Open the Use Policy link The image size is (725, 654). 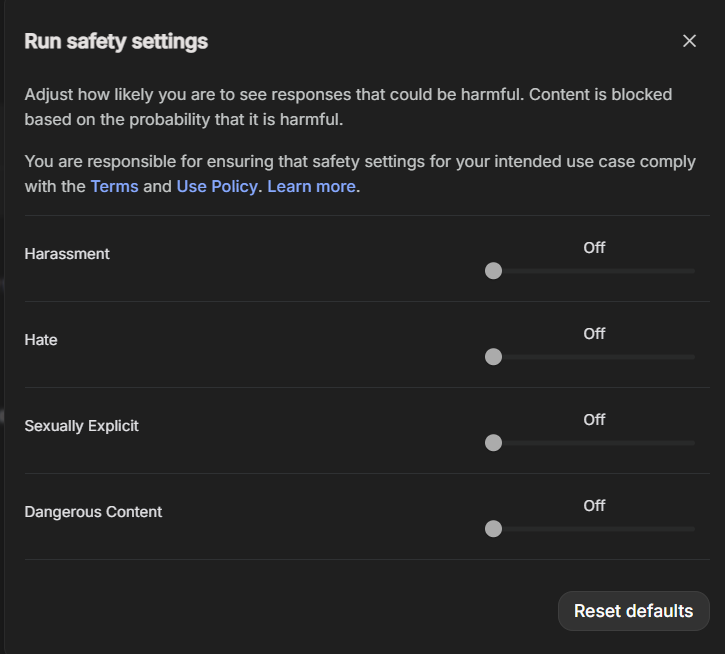[217, 186]
